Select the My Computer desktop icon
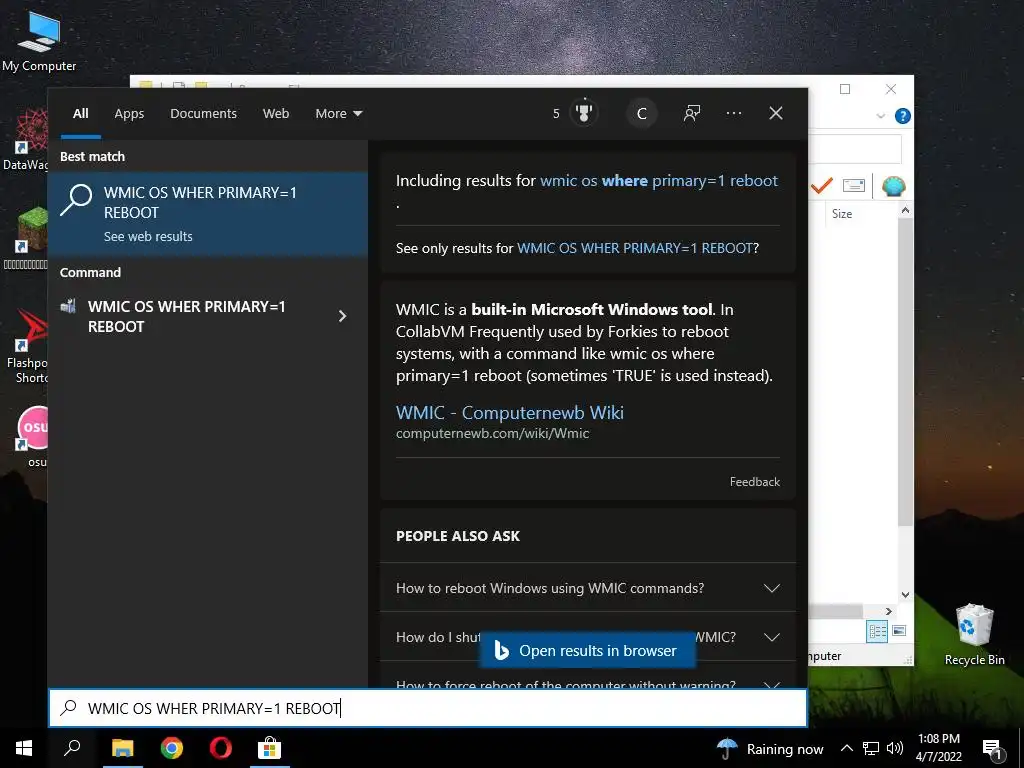This screenshot has width=1024, height=768. pyautogui.click(x=39, y=40)
